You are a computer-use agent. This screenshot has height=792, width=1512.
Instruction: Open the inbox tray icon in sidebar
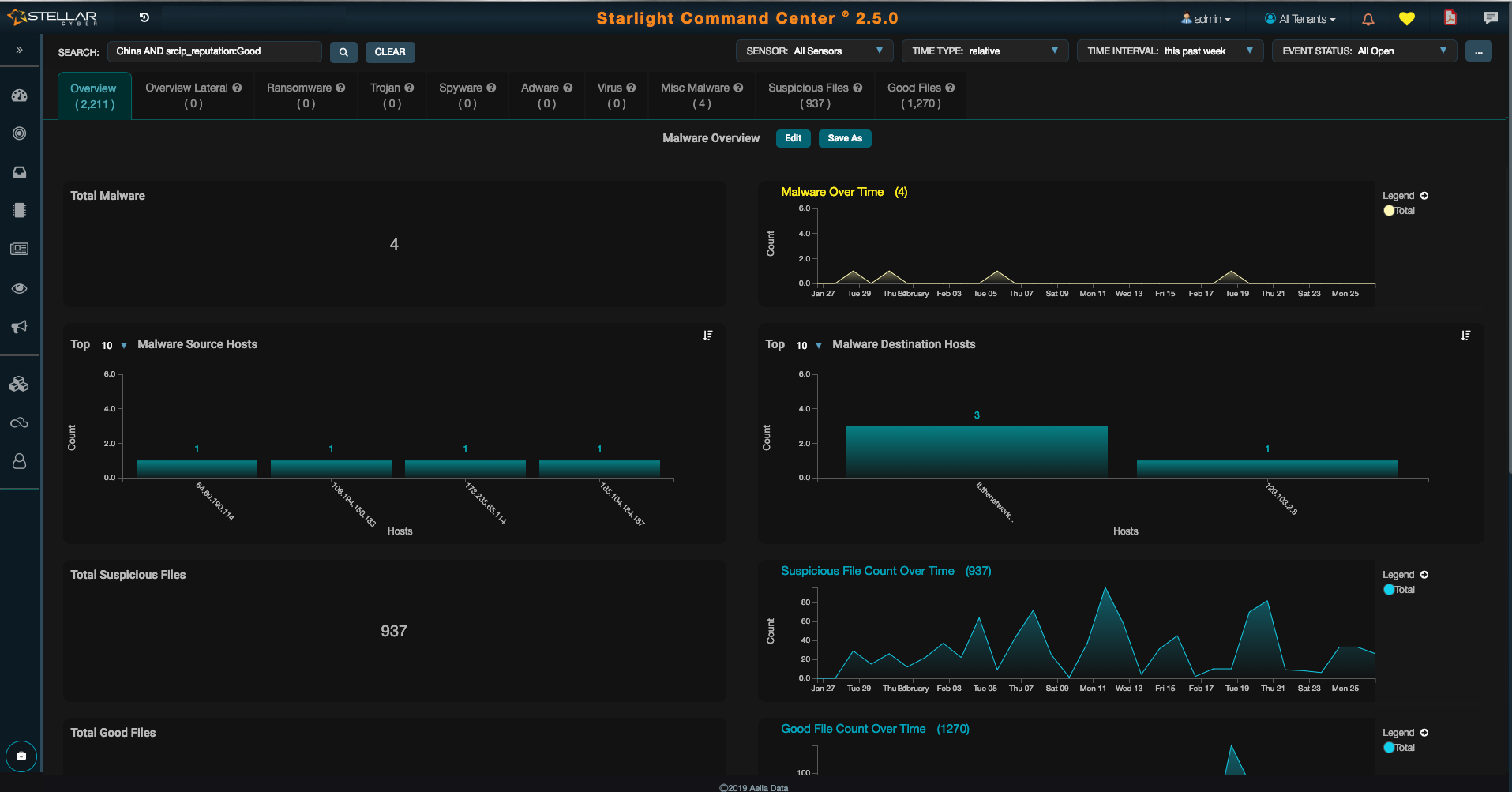click(x=20, y=172)
